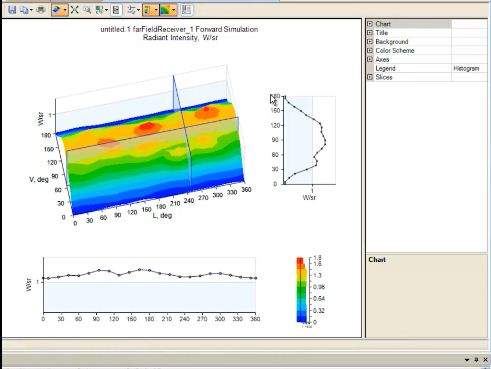Image resolution: width=491 pixels, height=369 pixels.
Task: Expand the Slices property group
Action: [x=370, y=77]
